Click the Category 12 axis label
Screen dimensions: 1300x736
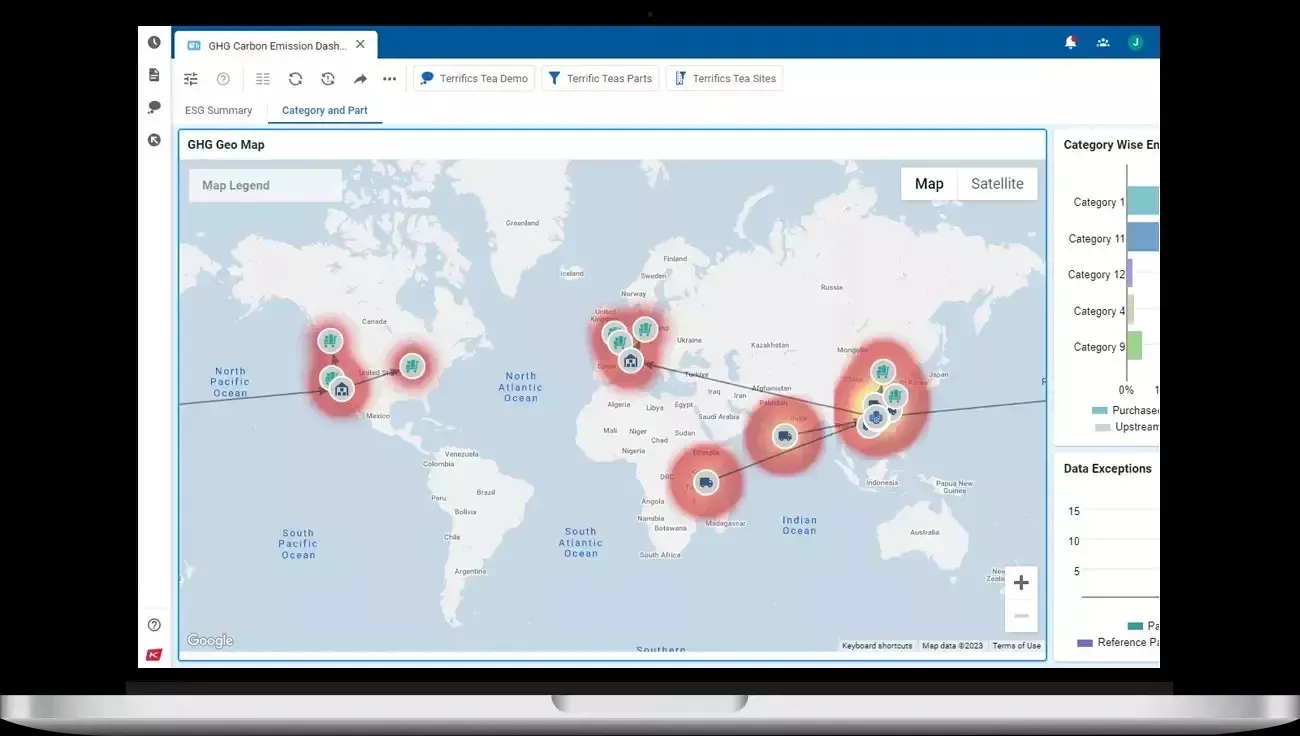pyautogui.click(x=1096, y=275)
